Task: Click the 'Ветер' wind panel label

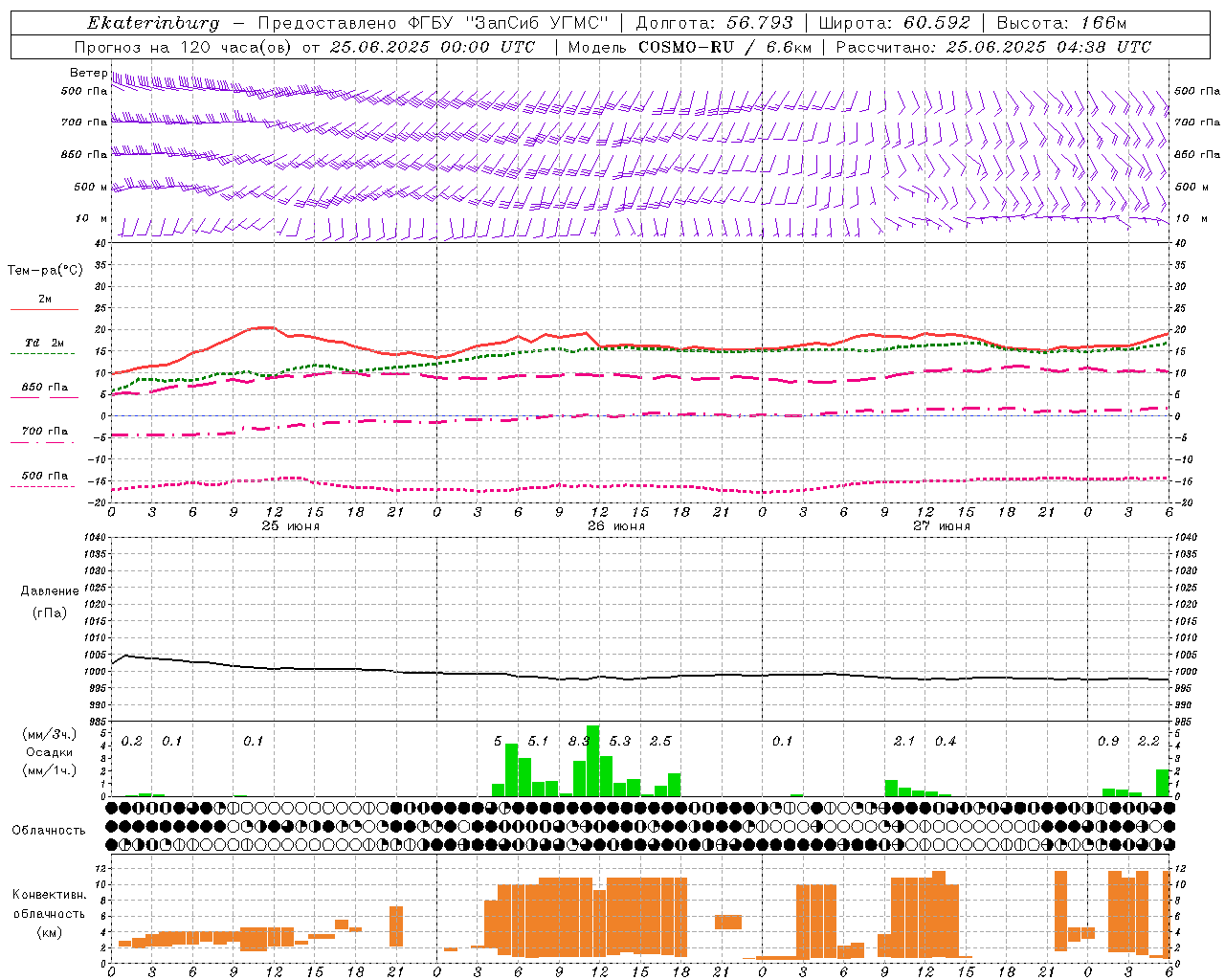Action: (x=88, y=73)
